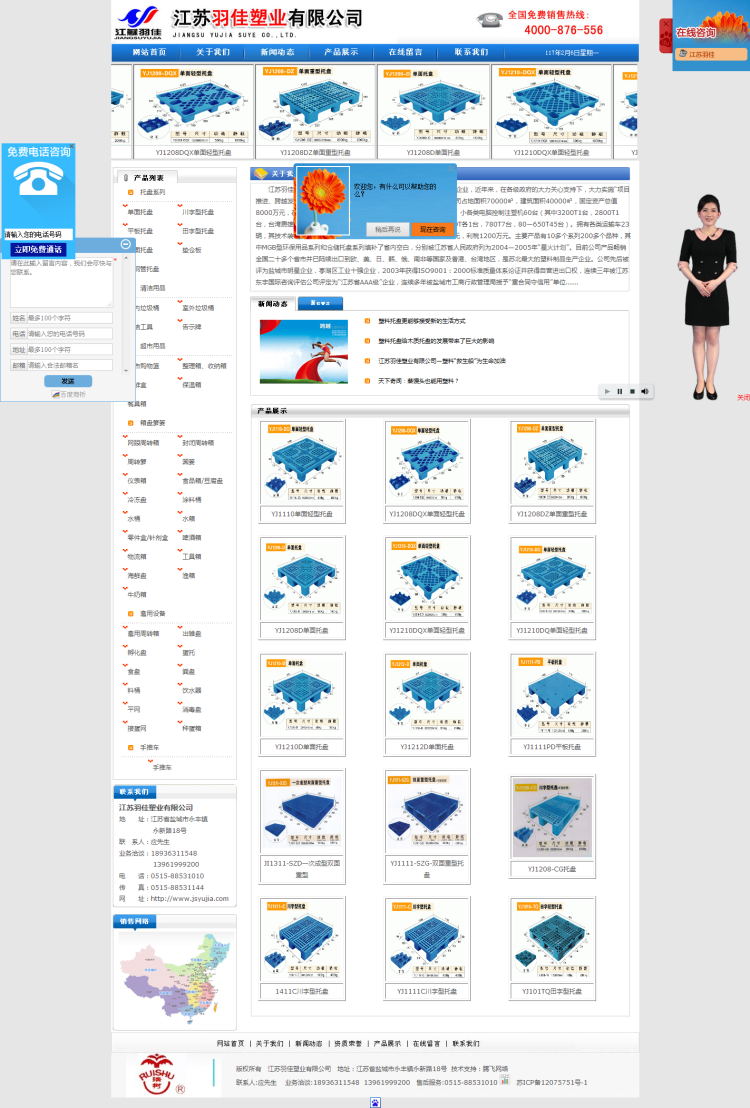The height and width of the screenshot is (1108, 750).
Task: Mute the presenter audio speaker icon
Action: pyautogui.click(x=645, y=391)
